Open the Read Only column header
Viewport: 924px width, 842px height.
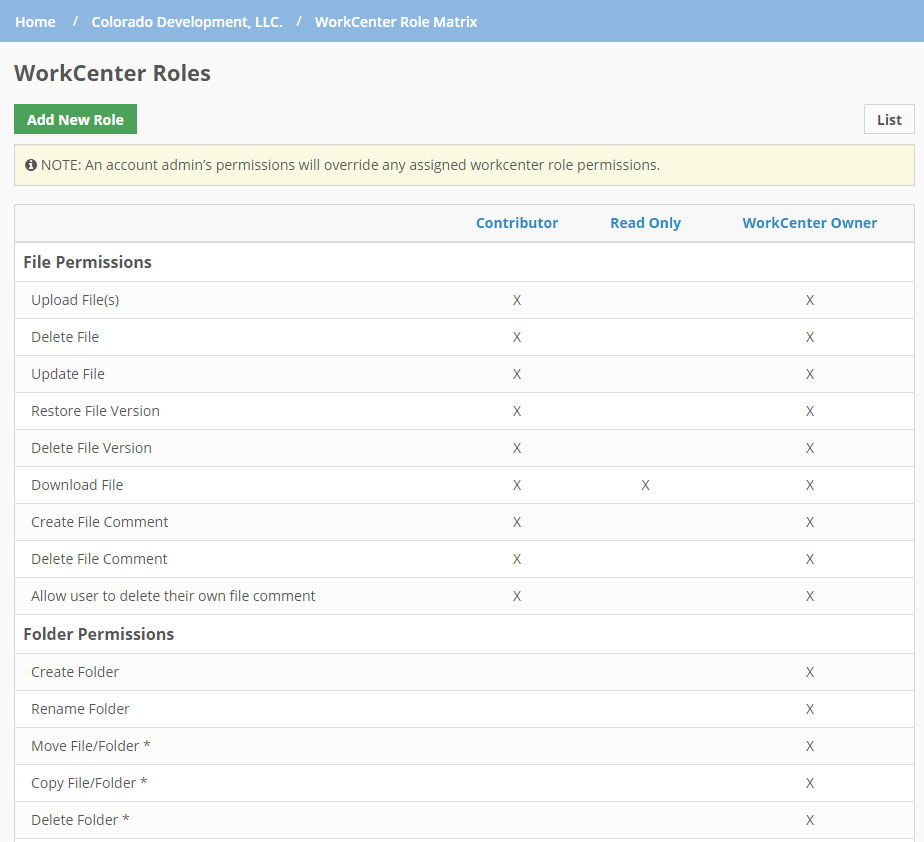click(645, 222)
